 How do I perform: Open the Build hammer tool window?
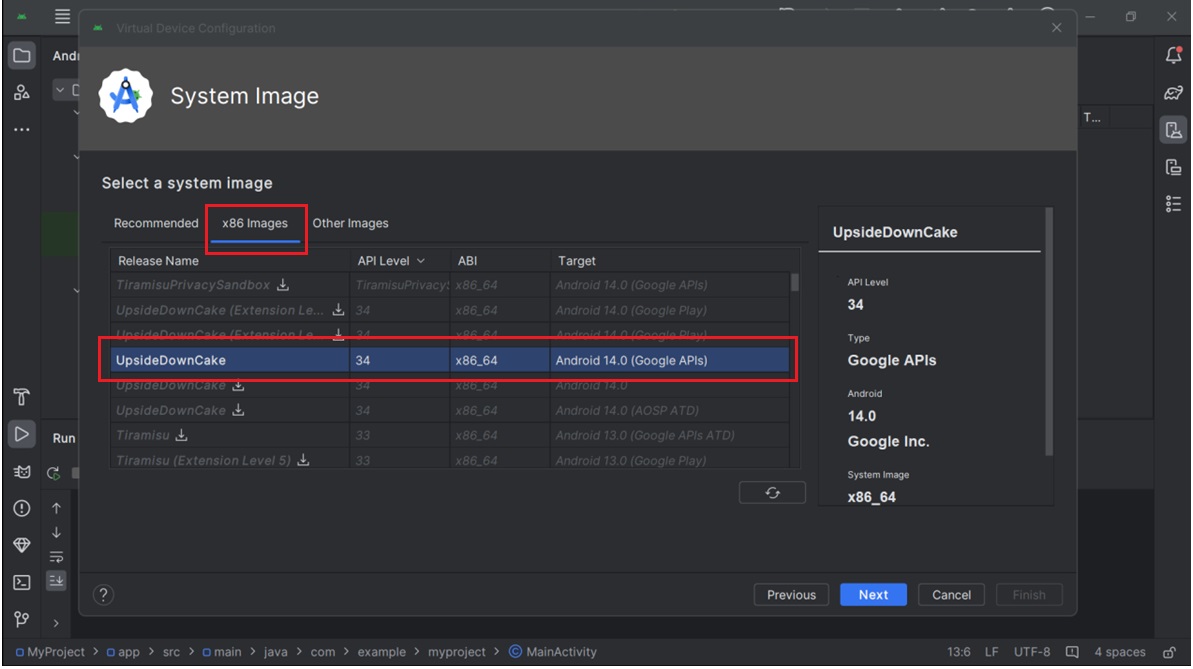pos(21,397)
